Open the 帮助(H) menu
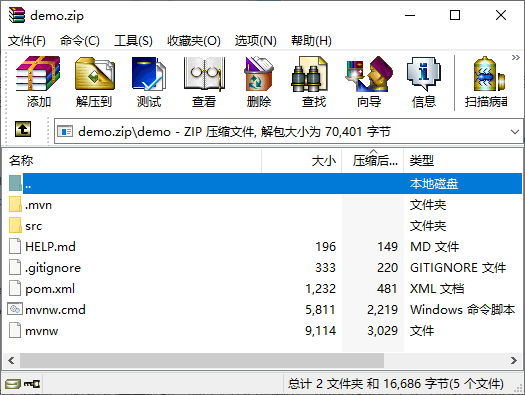 click(311, 41)
